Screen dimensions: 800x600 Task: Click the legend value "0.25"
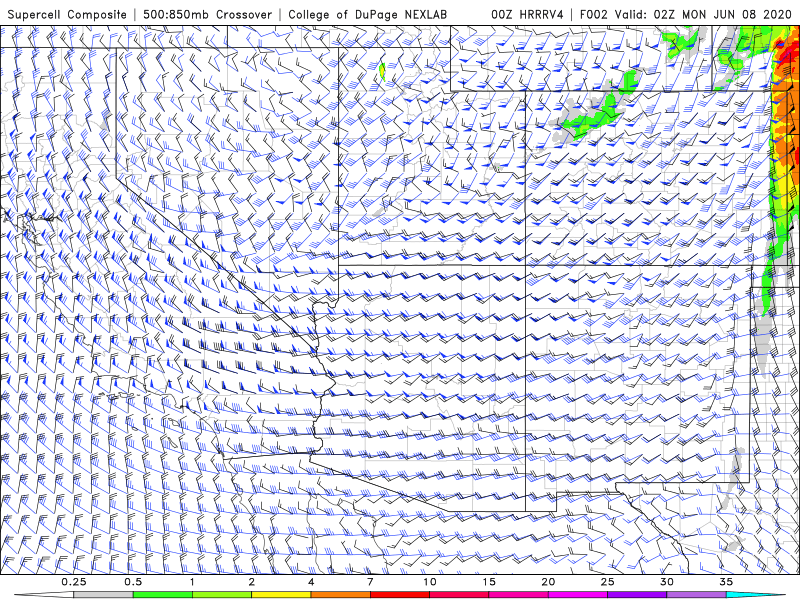click(x=74, y=582)
